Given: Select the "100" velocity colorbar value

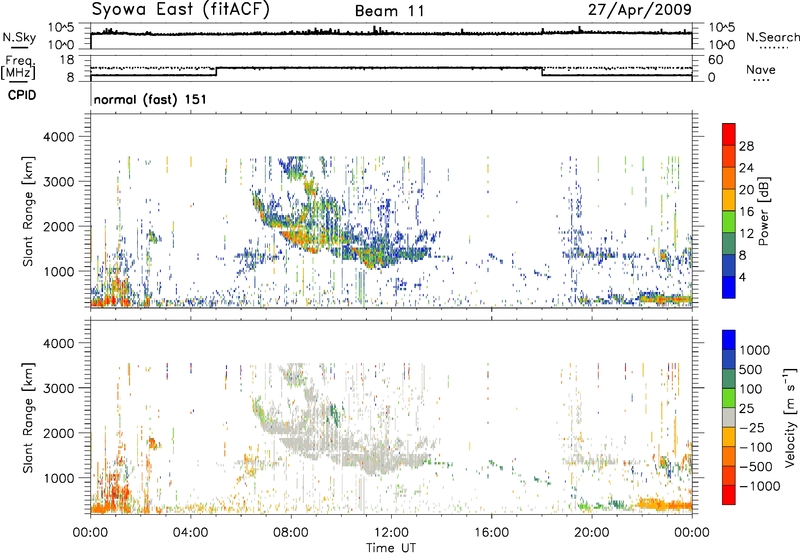Looking at the screenshot, I should 751,389.
